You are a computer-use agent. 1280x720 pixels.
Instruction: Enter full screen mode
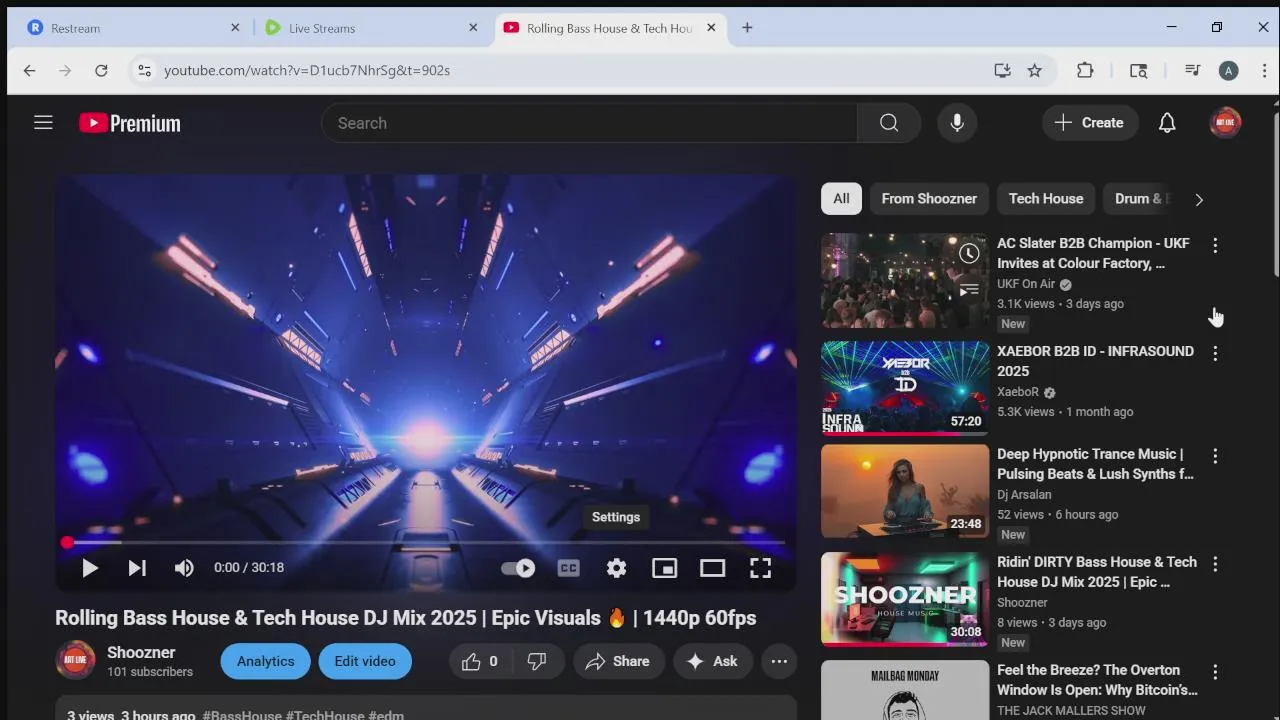point(760,568)
